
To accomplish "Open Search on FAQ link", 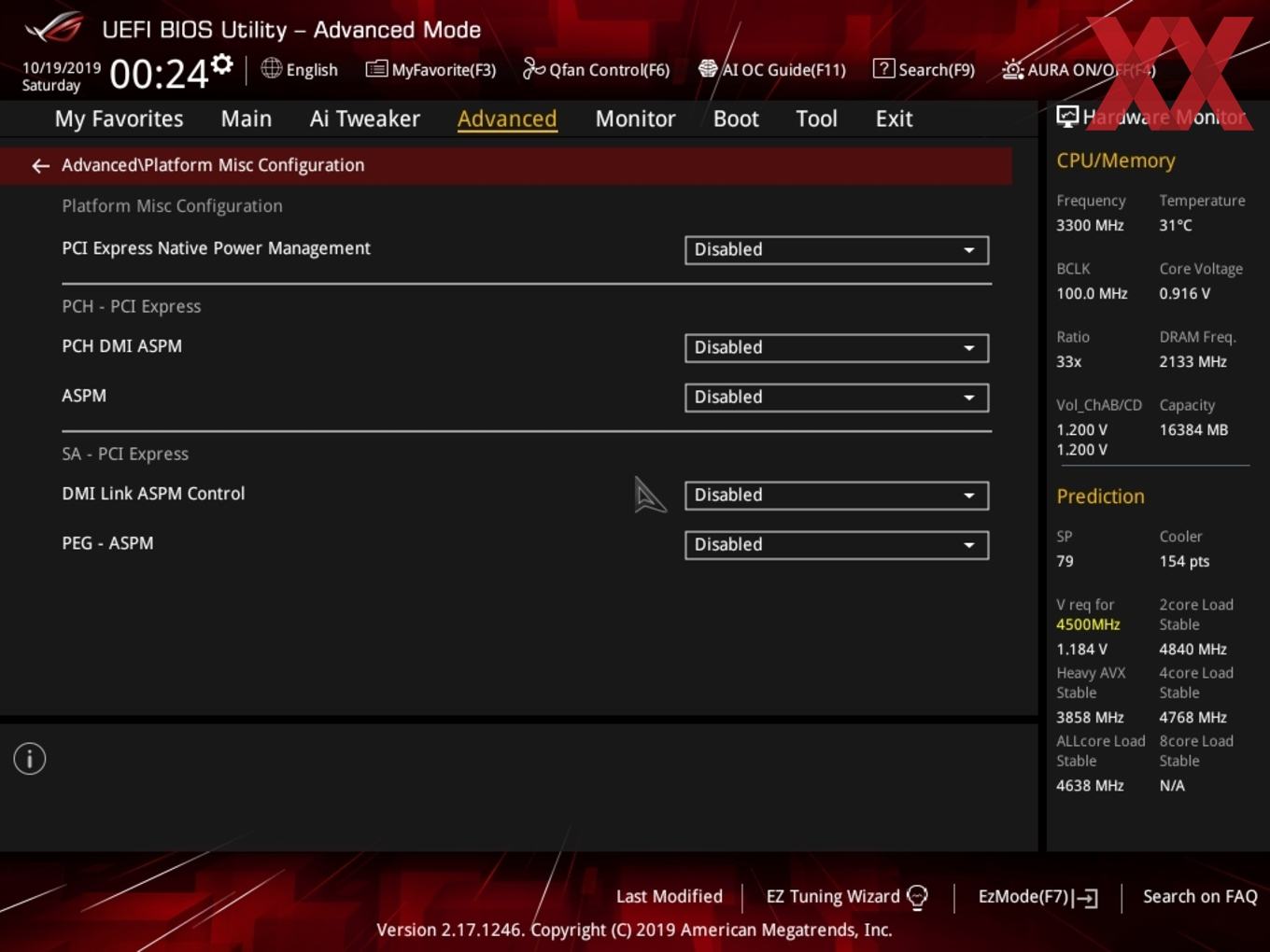I will (x=1200, y=897).
